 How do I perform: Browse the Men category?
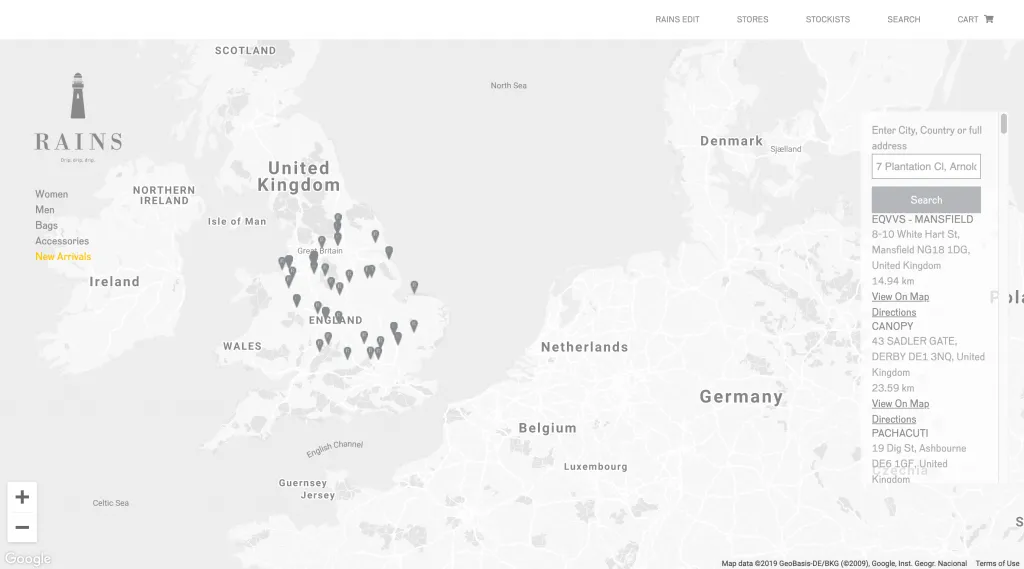45,210
